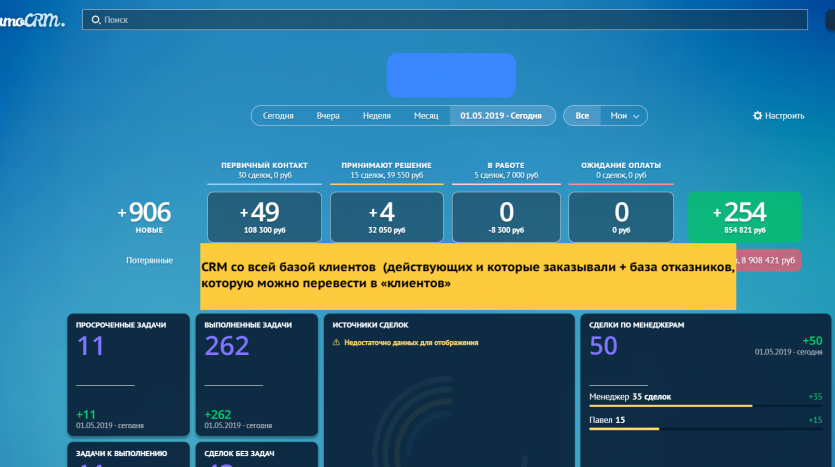
Task: Click the +4 Принимают решение tile
Action: coord(386,217)
